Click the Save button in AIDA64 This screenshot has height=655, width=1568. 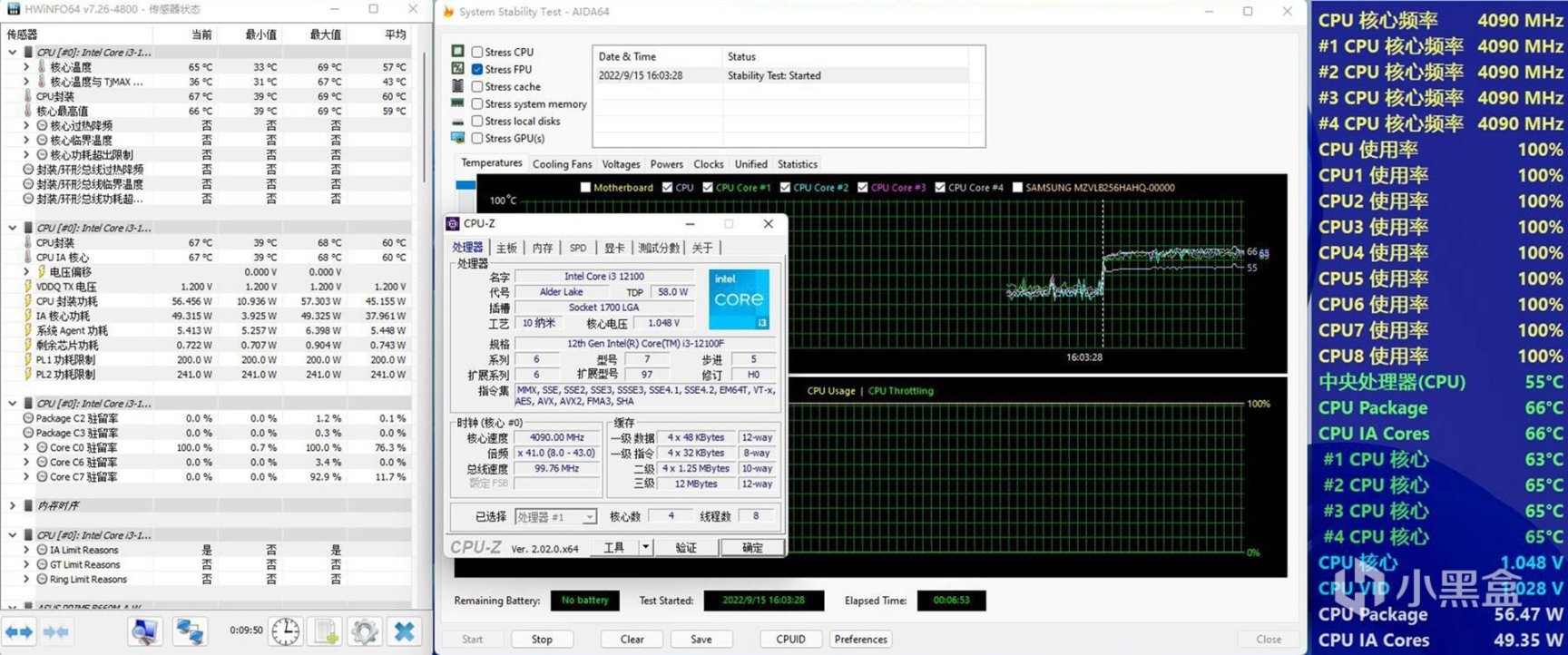tap(701, 640)
